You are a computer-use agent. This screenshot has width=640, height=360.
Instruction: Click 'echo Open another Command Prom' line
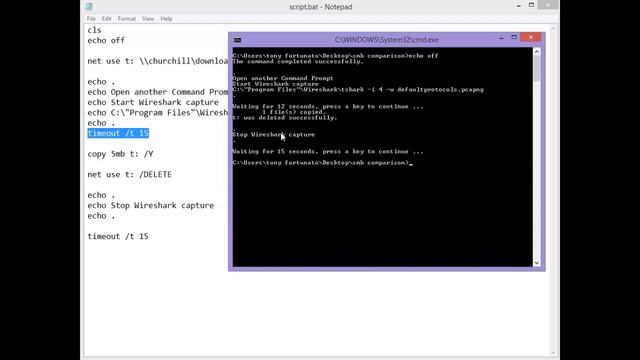tap(158, 92)
